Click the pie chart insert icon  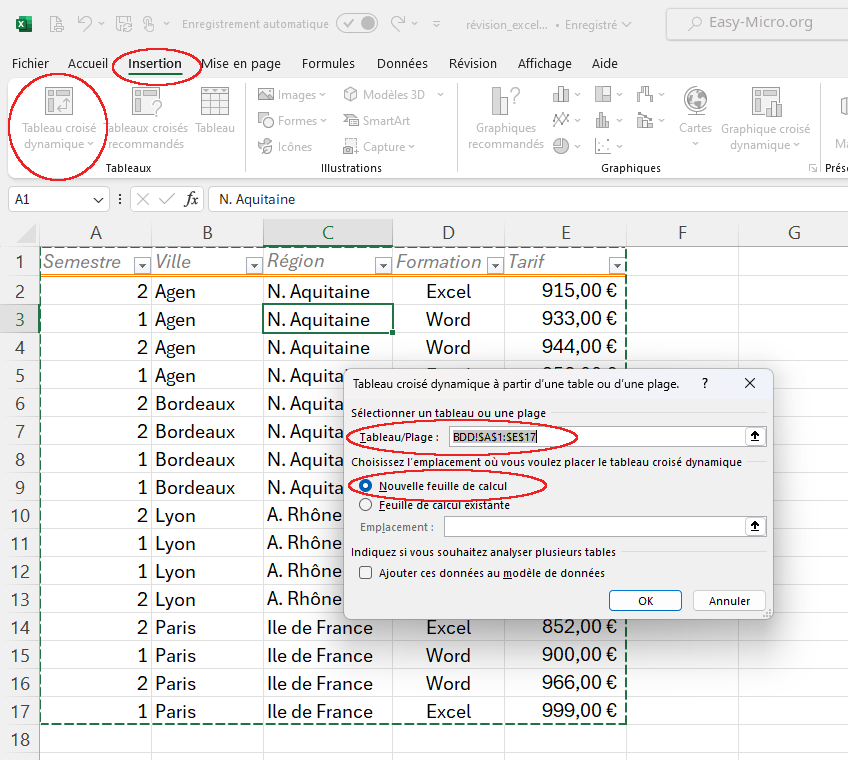coord(561,146)
